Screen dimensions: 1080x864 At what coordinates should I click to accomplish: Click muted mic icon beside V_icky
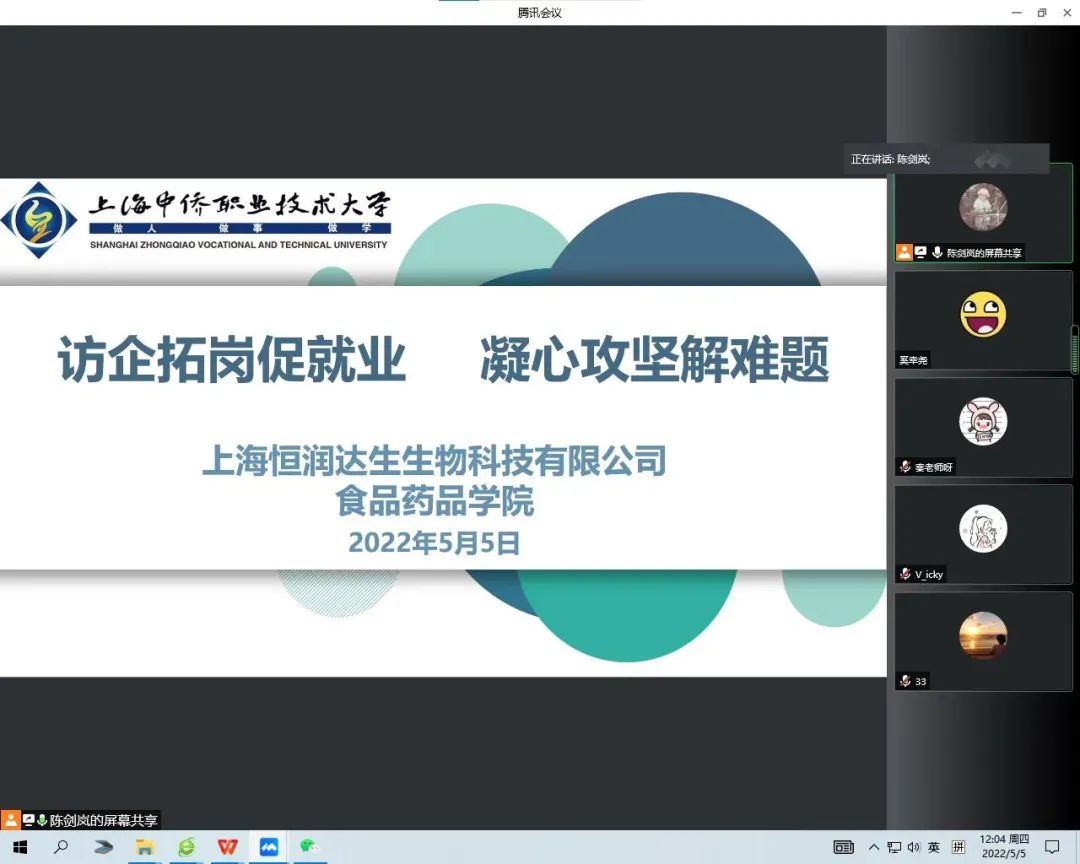(906, 574)
